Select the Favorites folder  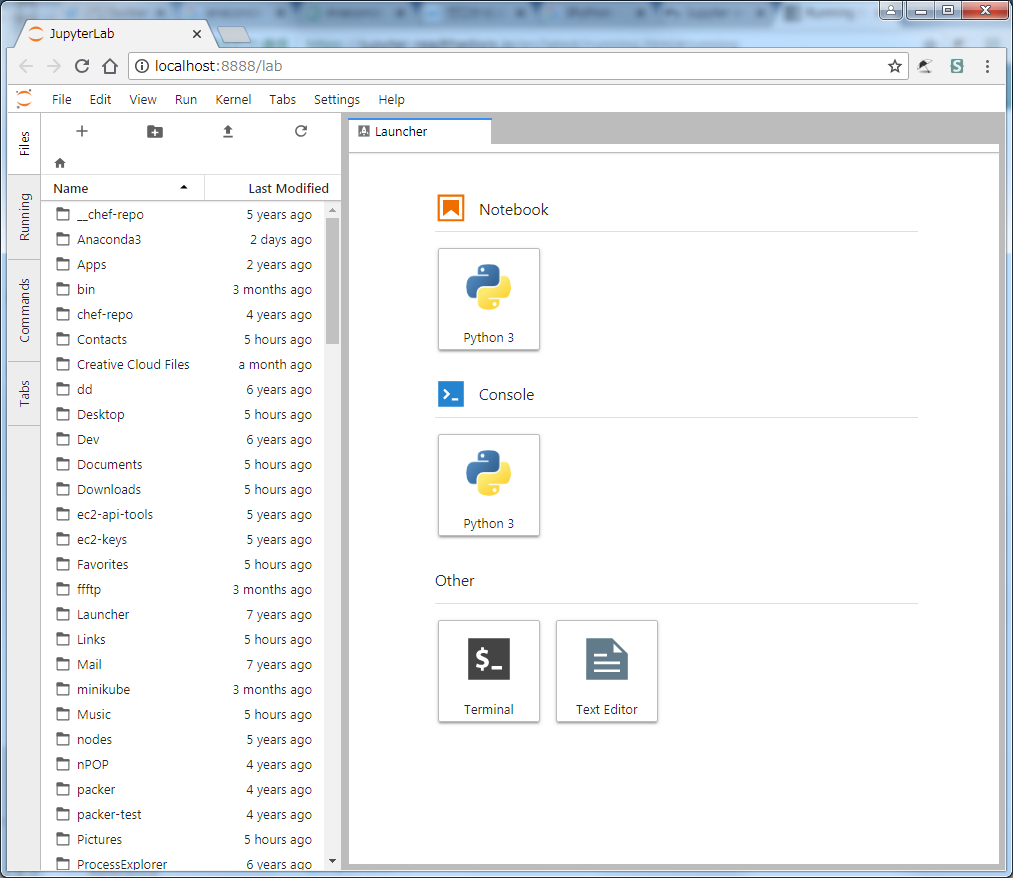click(183, 564)
